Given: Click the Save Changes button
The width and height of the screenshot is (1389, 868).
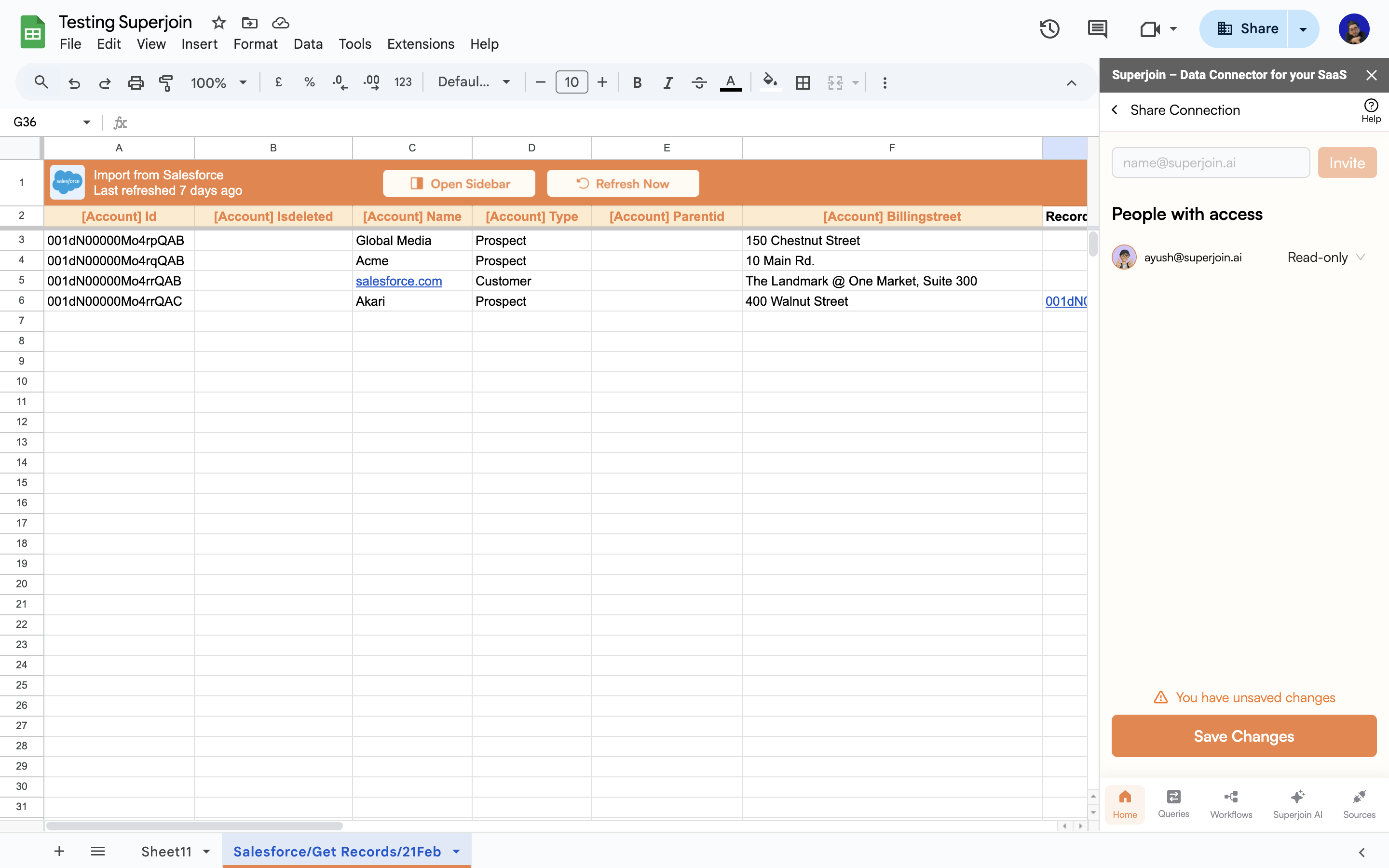Looking at the screenshot, I should [x=1244, y=736].
